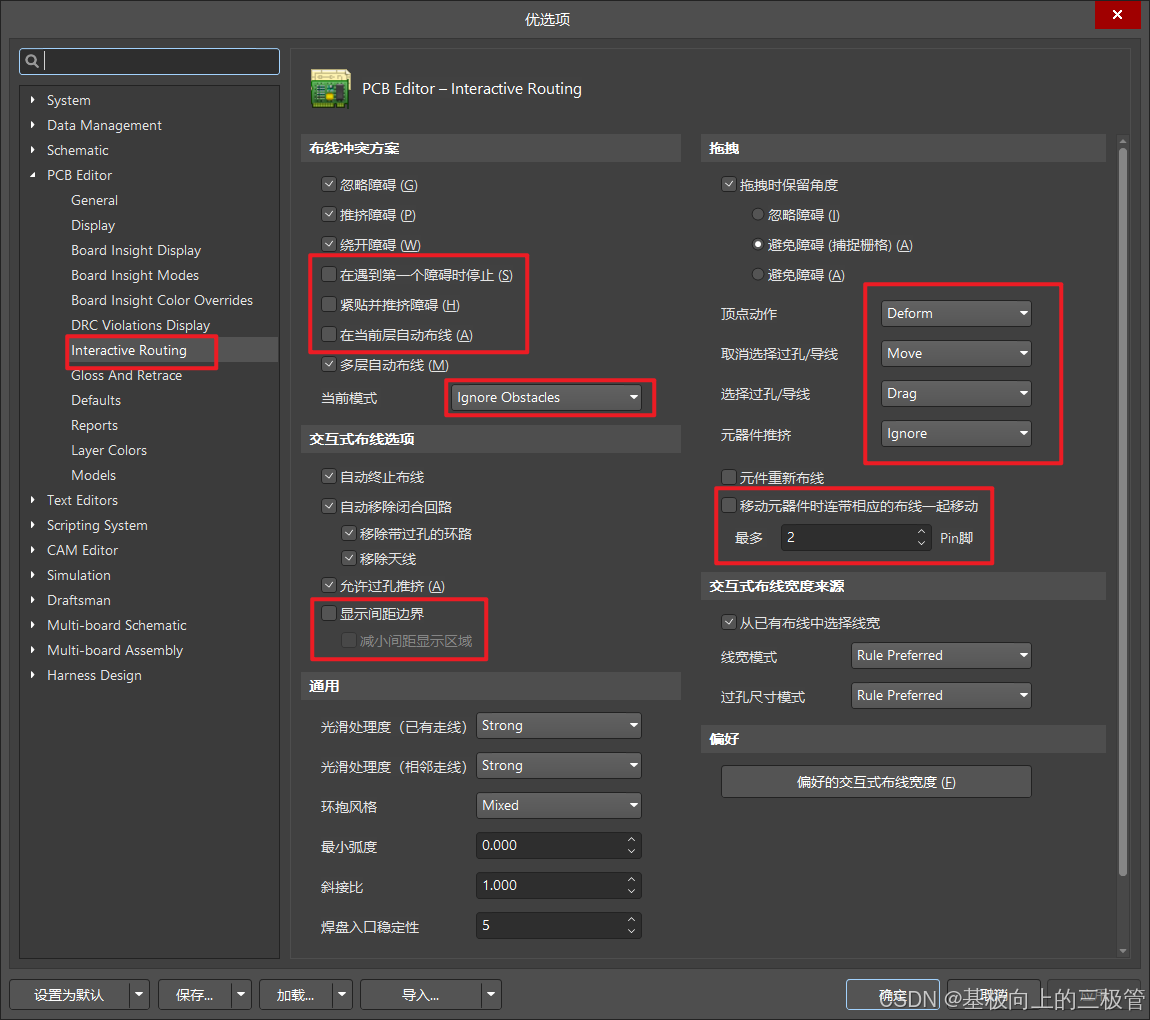Open Board Insight Display page
Viewport: 1150px width, 1020px height.
pyautogui.click(x=136, y=250)
